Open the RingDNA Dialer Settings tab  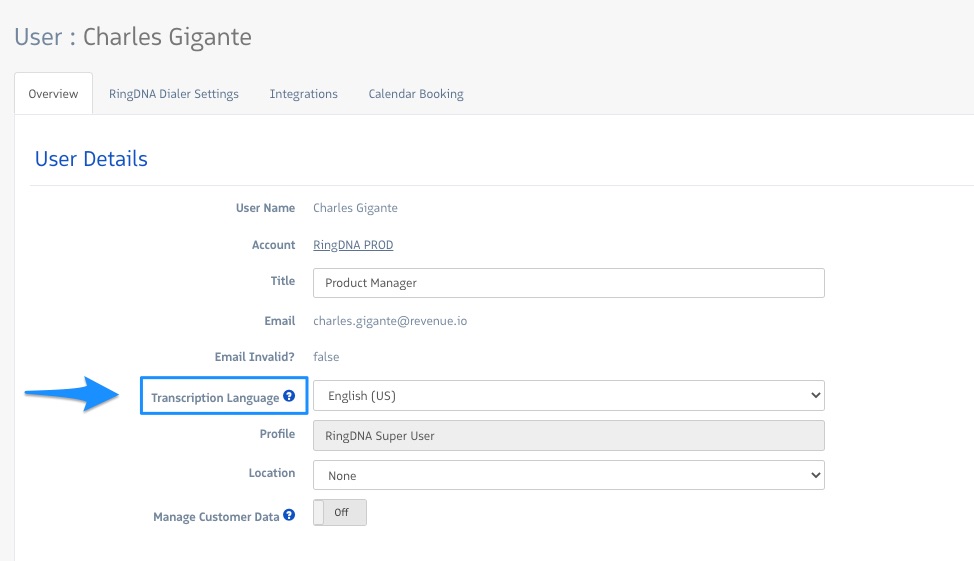point(174,94)
